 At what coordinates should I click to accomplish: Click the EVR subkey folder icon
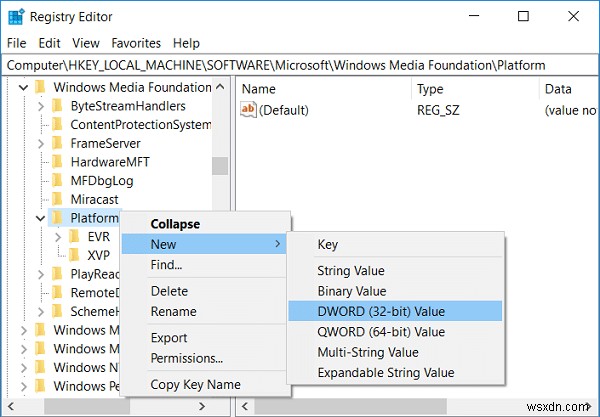(75, 237)
